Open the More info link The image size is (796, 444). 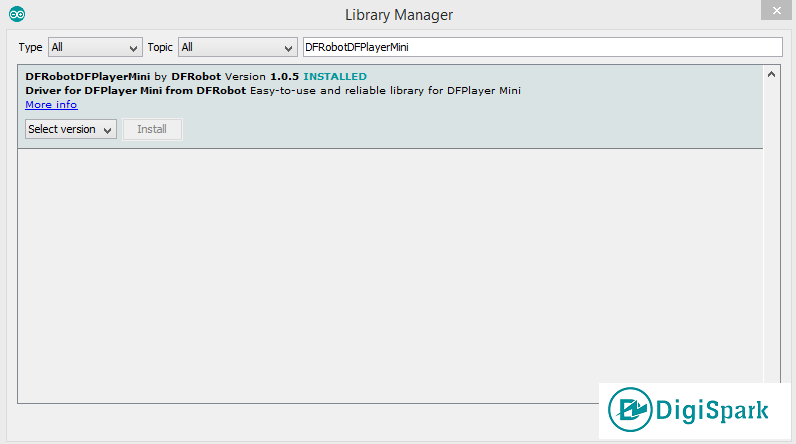click(51, 104)
